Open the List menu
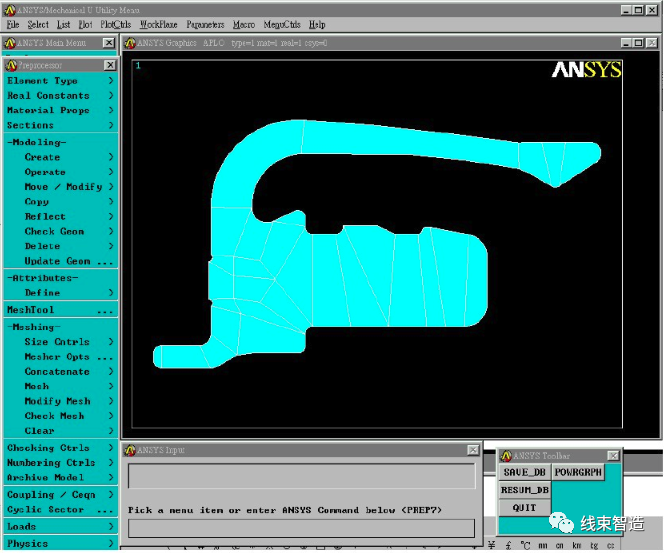Viewport: 666px width, 553px height. 63,25
